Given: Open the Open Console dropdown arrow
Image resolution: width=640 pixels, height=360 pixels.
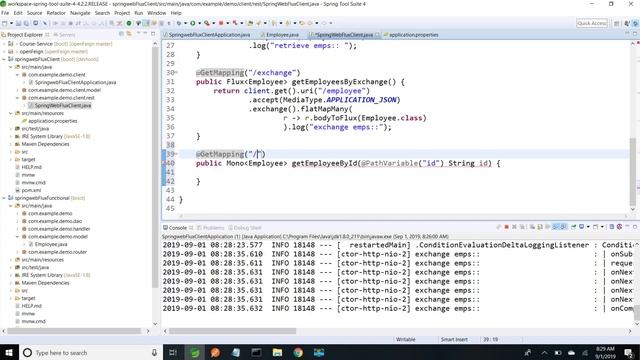Looking at the screenshot, I should (602, 227).
